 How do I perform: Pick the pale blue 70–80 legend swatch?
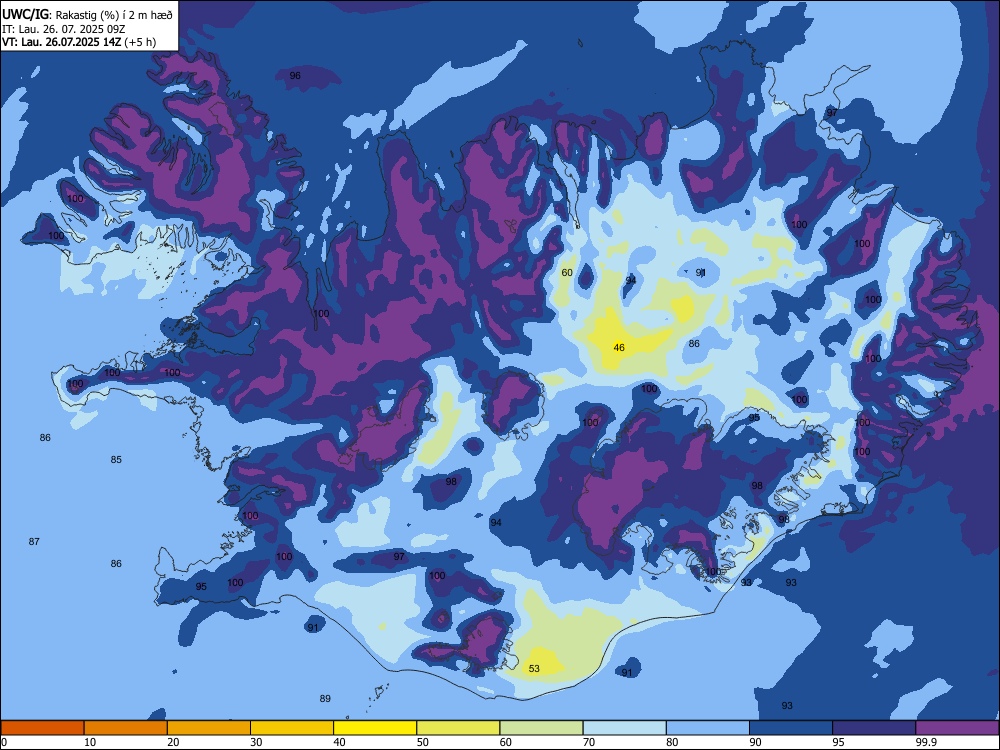tap(624, 728)
